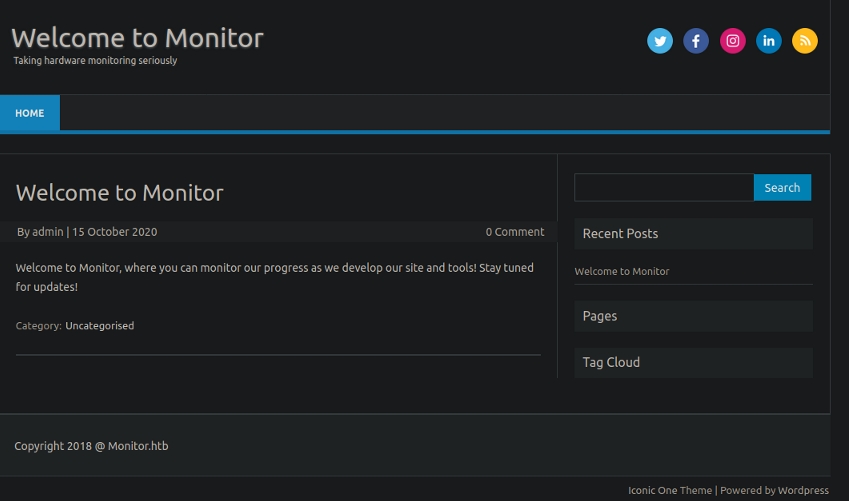Click the 15 October 2020 post date

point(114,232)
